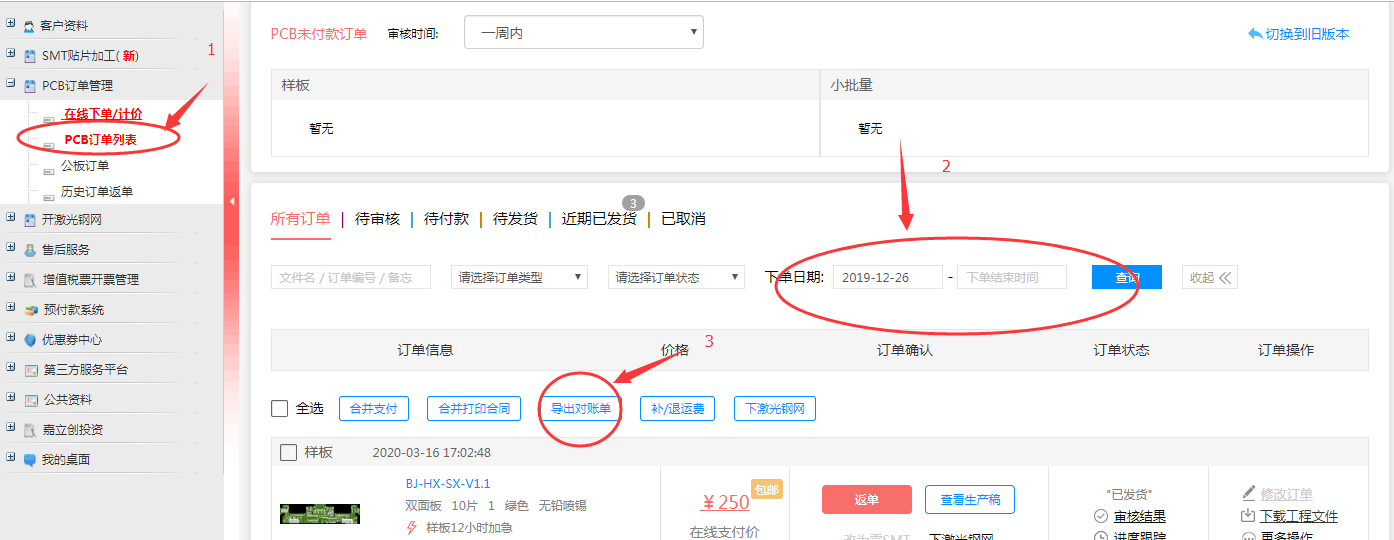Click the 导出对账单 button
1394x540 pixels.
point(580,408)
